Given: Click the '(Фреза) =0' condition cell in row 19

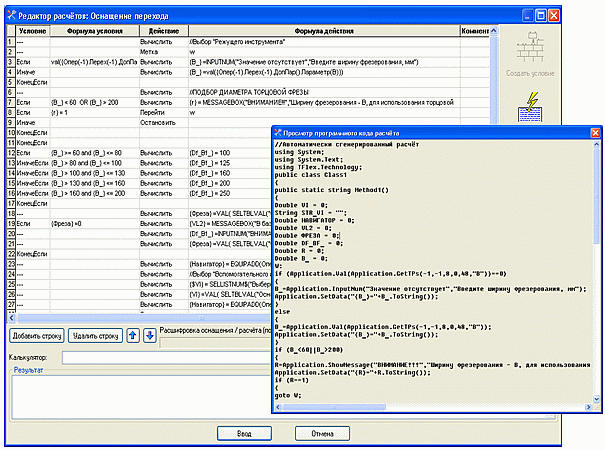Looking at the screenshot, I should click(95, 223).
